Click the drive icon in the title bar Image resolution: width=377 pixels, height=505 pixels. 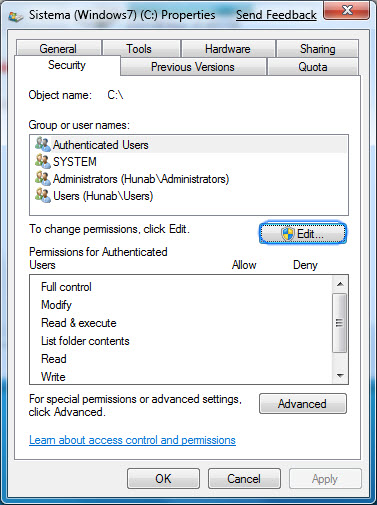tap(15, 16)
